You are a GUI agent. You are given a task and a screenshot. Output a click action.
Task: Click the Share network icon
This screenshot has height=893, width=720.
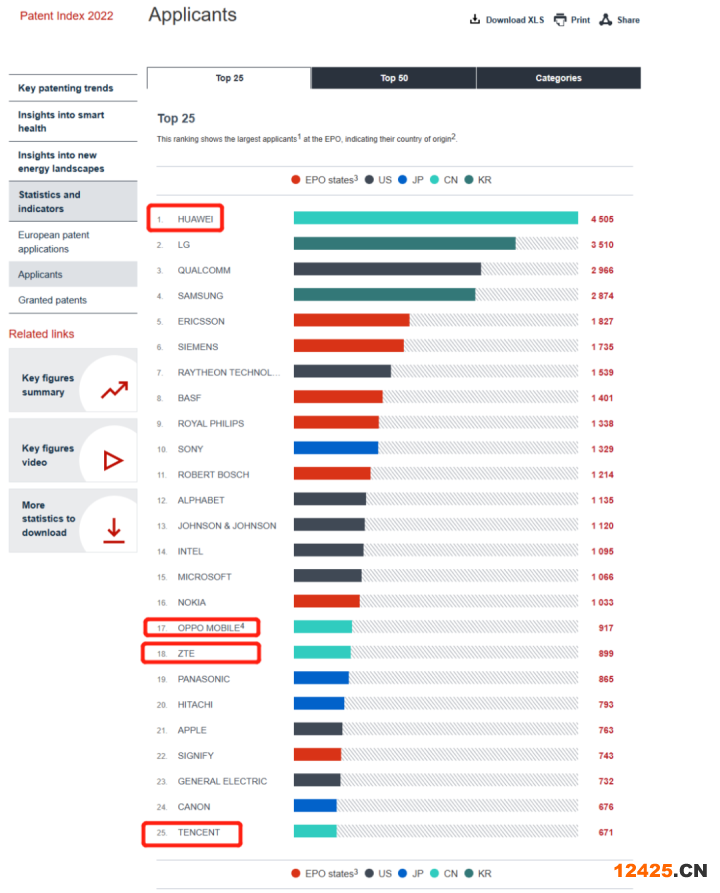[606, 19]
